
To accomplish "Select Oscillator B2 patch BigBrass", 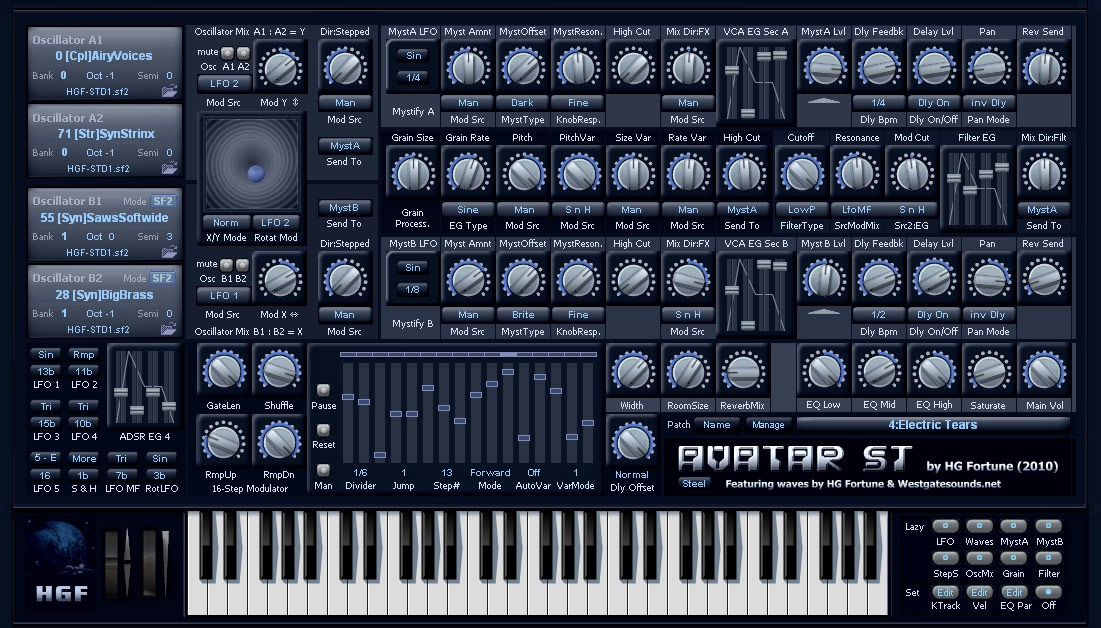I will [x=104, y=295].
